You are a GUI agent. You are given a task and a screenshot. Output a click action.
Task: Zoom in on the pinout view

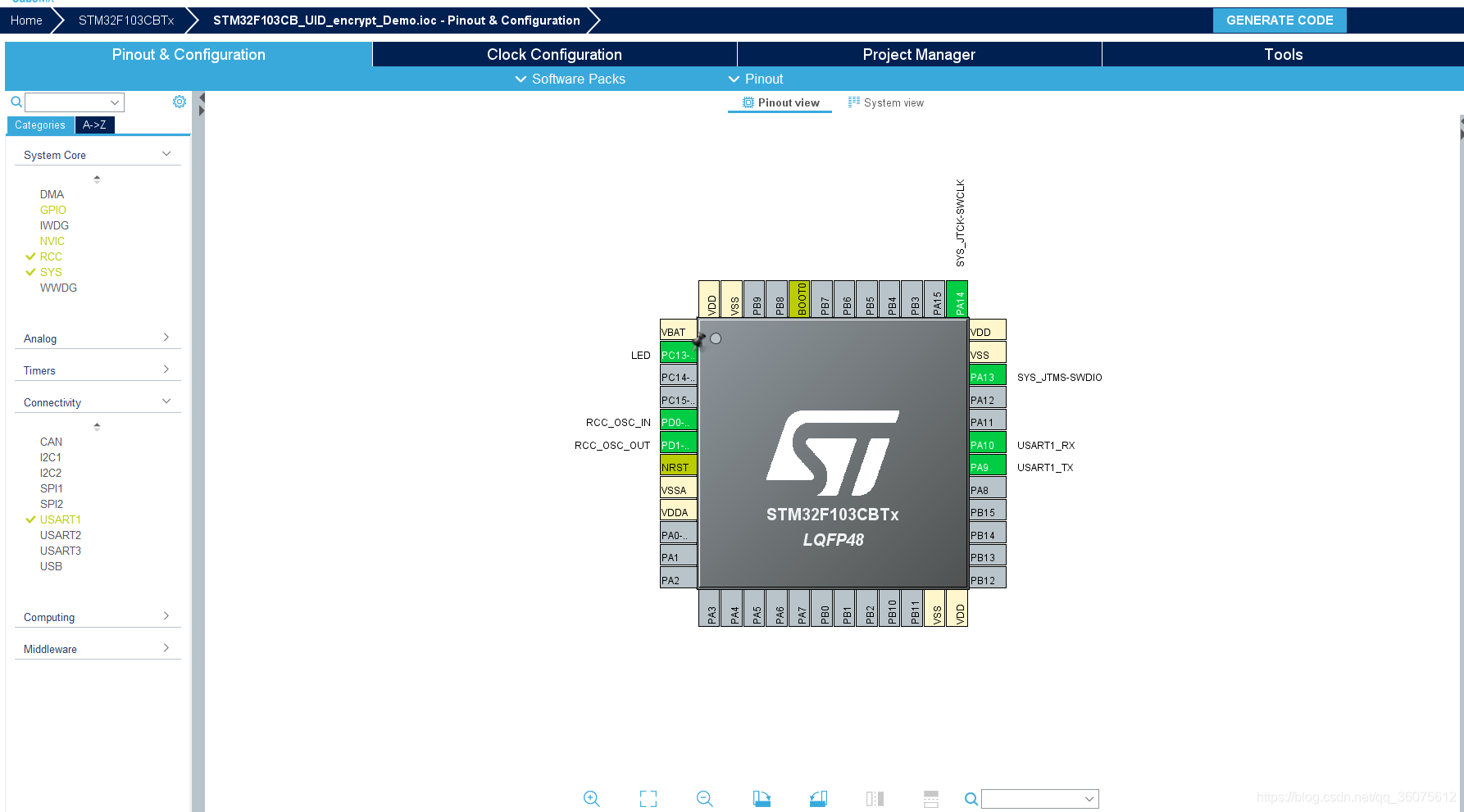[592, 798]
